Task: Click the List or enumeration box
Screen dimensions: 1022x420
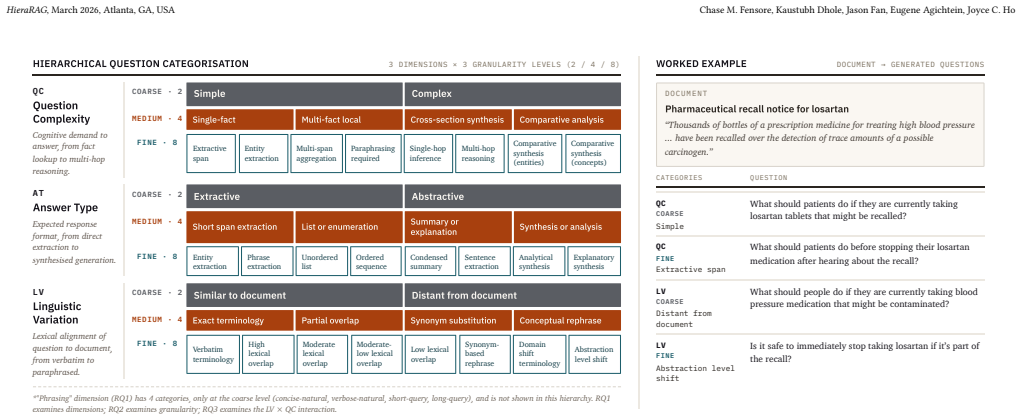Action: pos(349,227)
